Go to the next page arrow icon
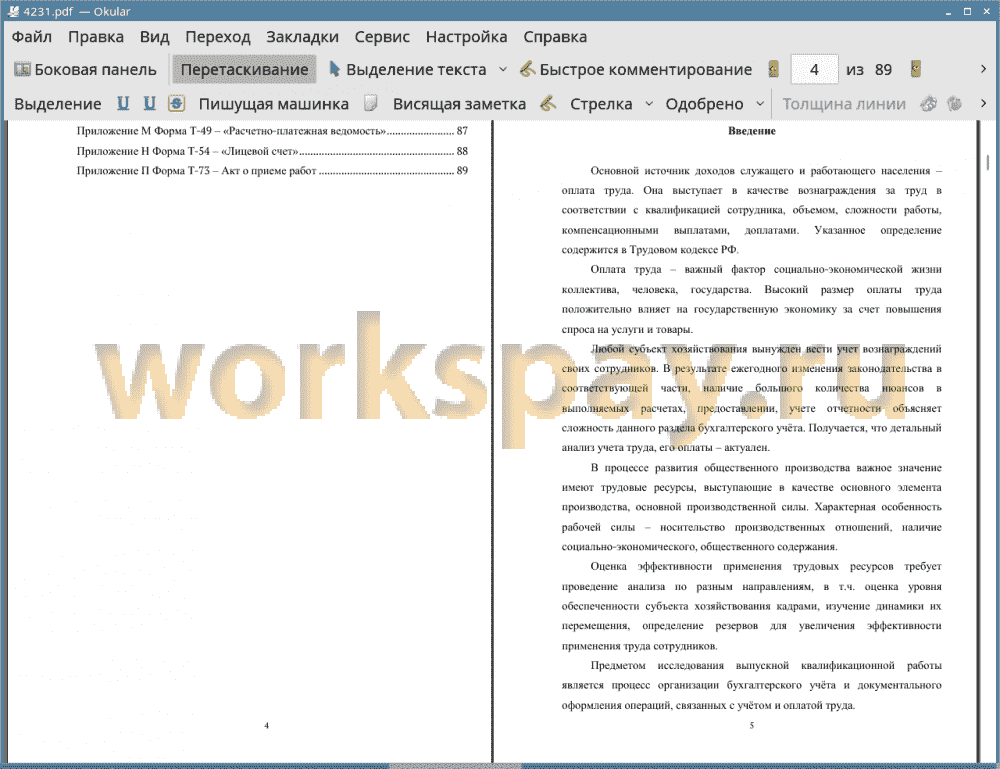1000x769 pixels. point(916,69)
